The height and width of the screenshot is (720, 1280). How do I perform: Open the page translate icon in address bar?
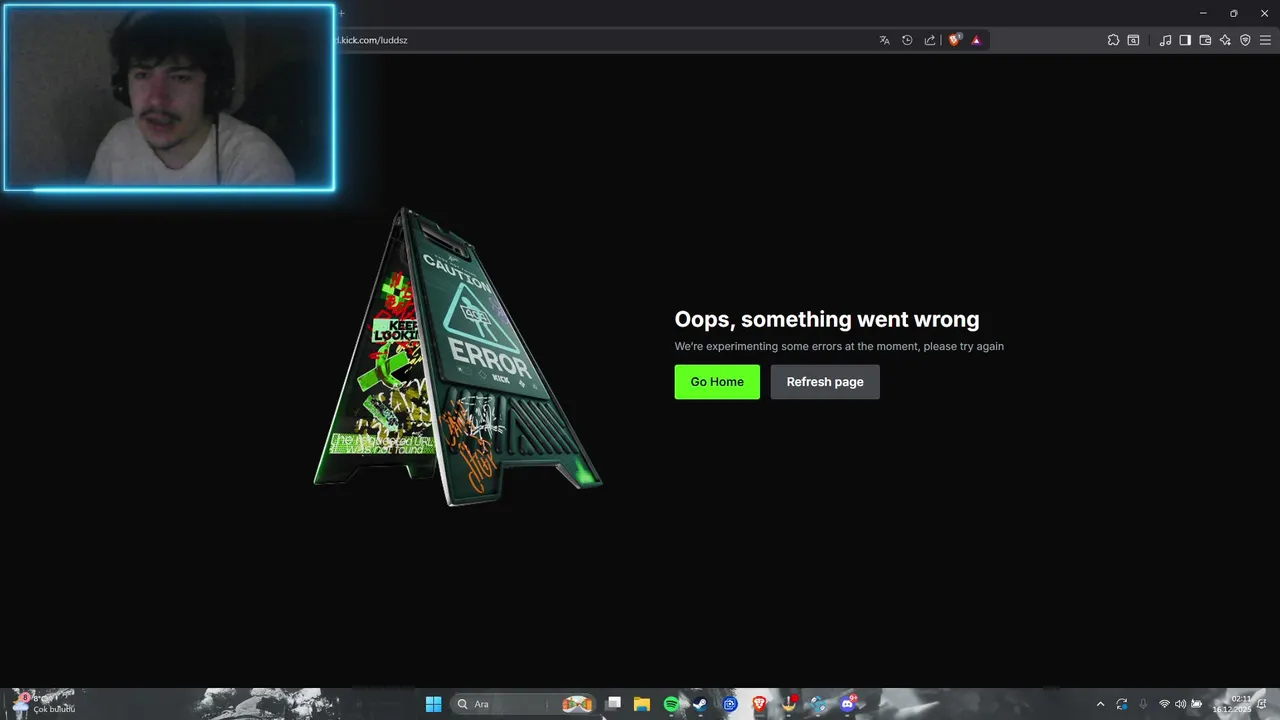[x=884, y=40]
